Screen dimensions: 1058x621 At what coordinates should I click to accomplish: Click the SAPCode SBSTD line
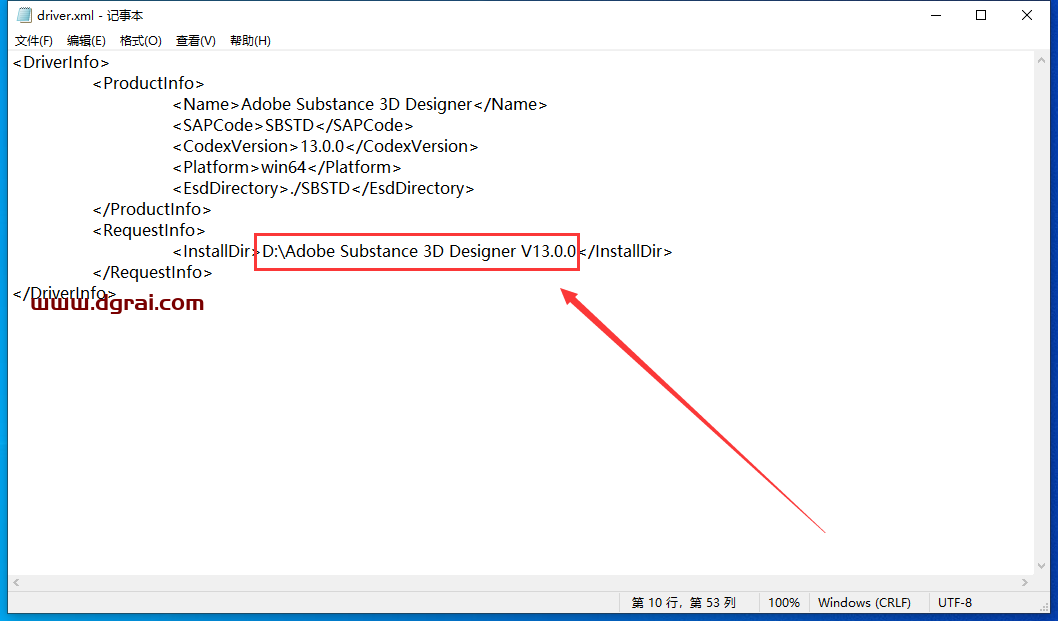point(293,126)
